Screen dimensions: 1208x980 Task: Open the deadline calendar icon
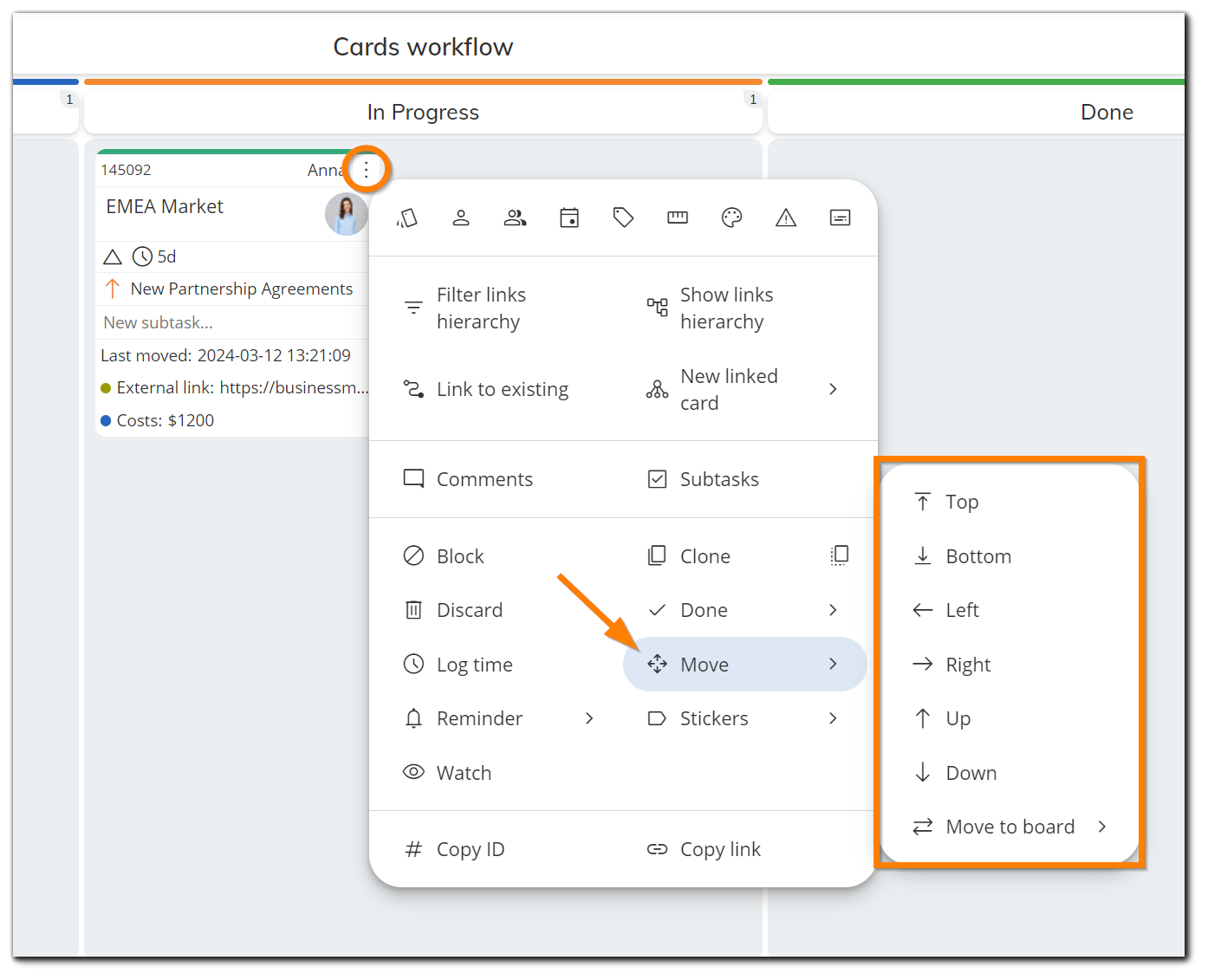pyautogui.click(x=569, y=218)
